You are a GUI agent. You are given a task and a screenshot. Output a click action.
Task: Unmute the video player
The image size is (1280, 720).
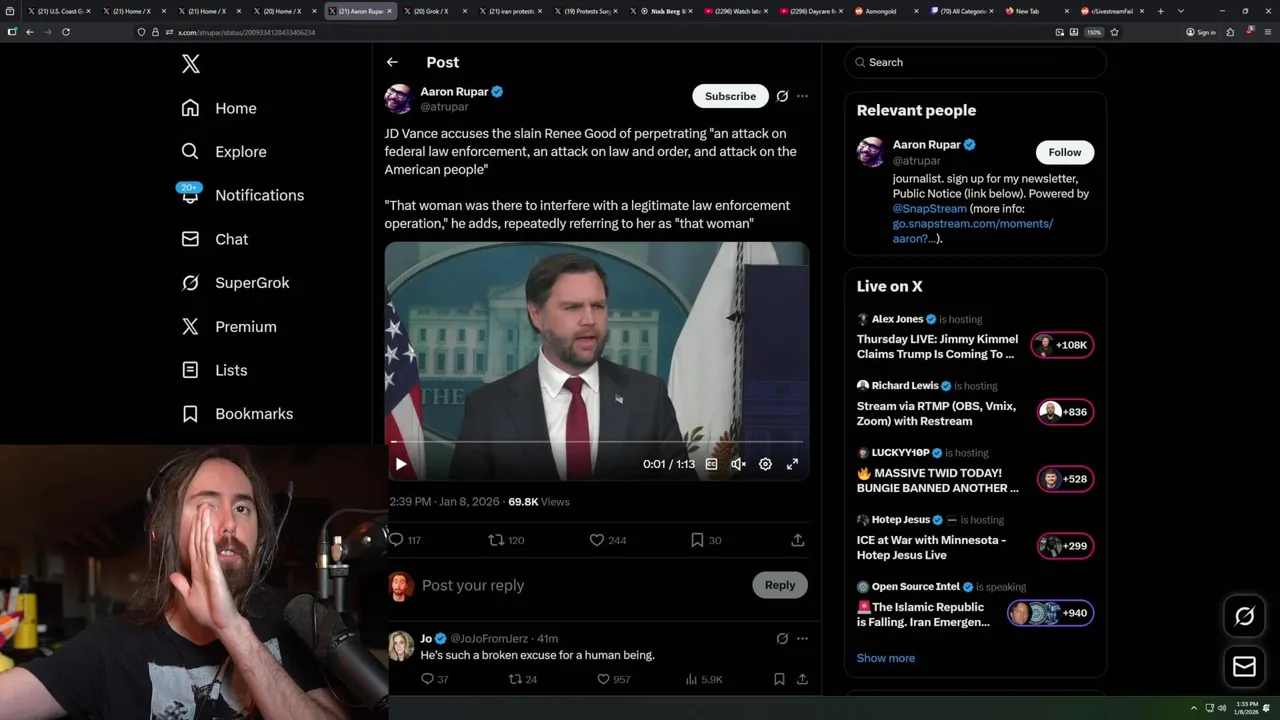(x=738, y=464)
